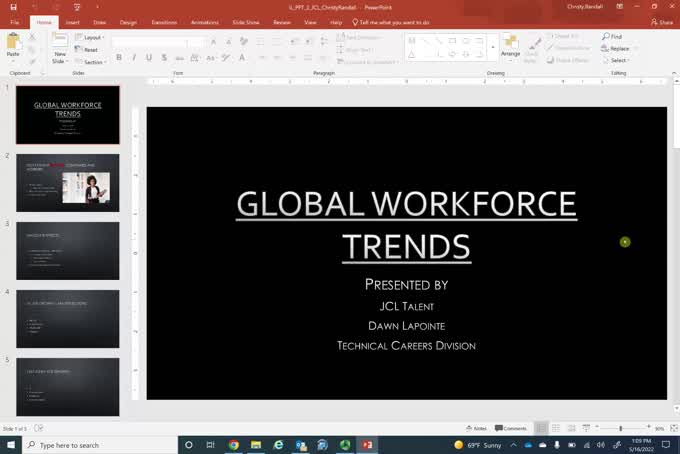Select slide 3 thumbnail
Screen dimensions: 680x454
[x=68, y=251]
